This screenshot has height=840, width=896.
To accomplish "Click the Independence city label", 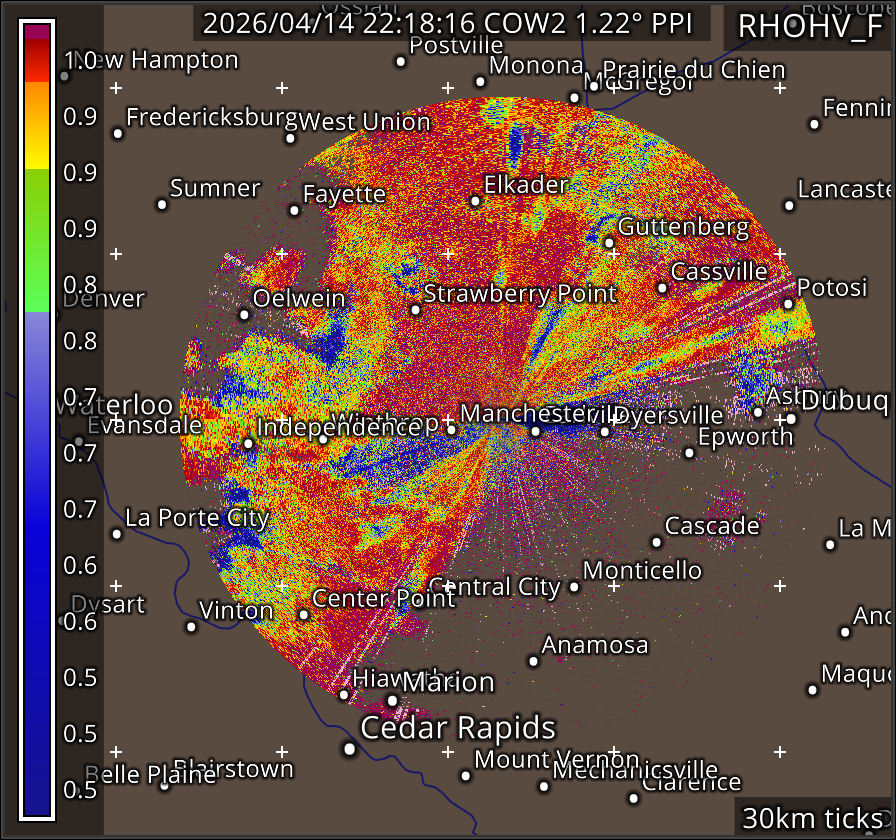I will coord(338,427).
